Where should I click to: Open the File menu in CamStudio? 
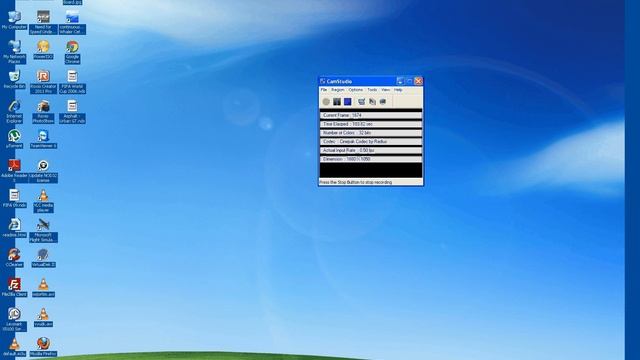point(324,90)
